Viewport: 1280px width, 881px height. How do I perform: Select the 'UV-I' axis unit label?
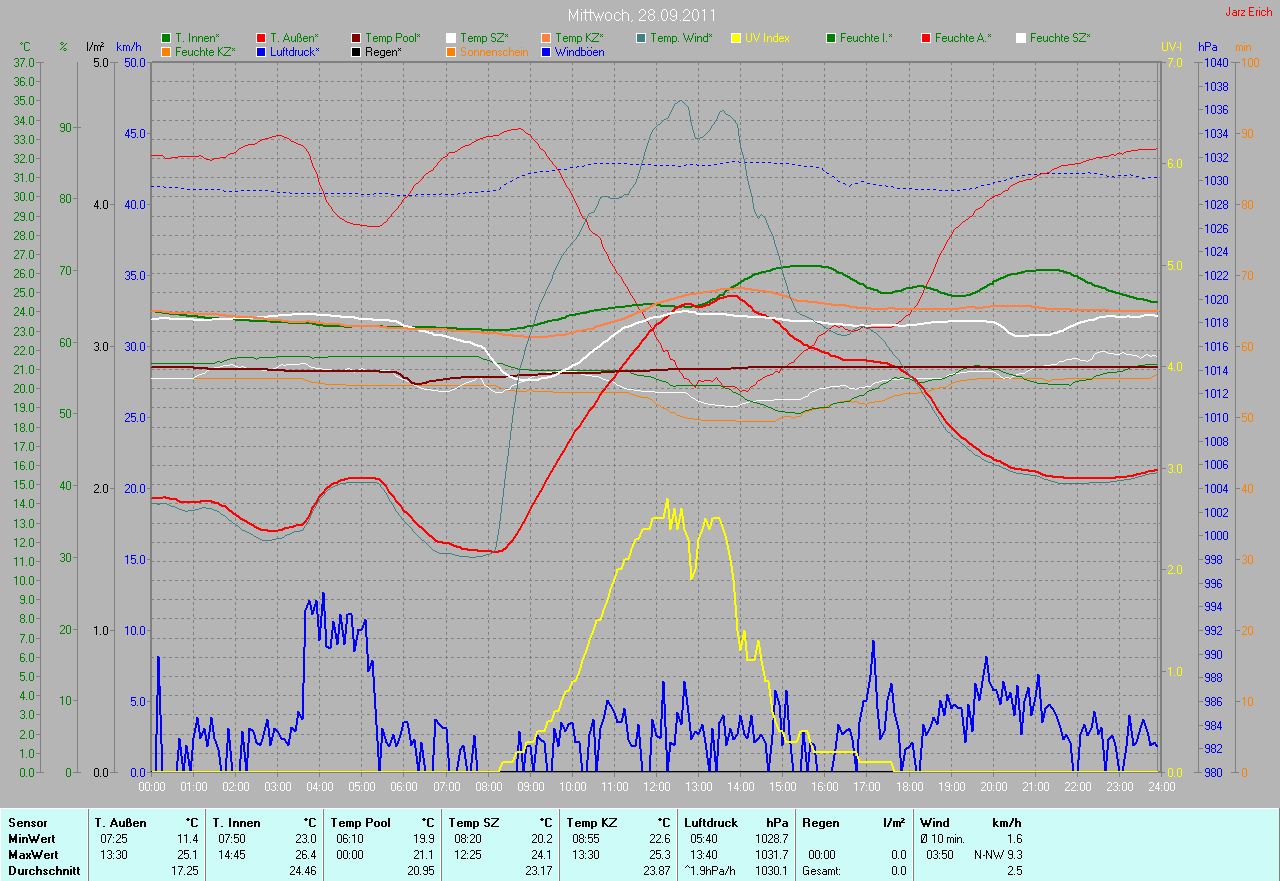click(1171, 47)
